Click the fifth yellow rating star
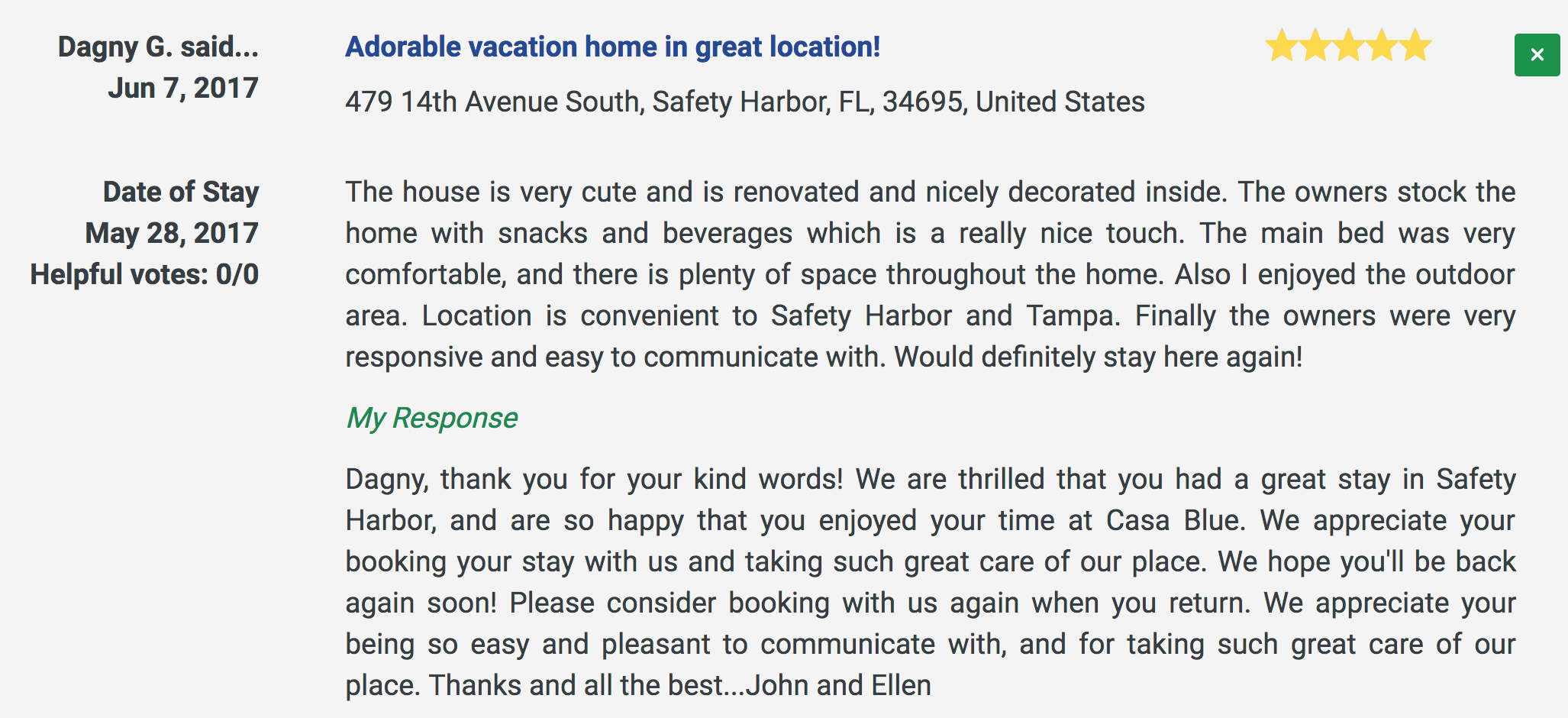1568x718 pixels. pos(1415,45)
